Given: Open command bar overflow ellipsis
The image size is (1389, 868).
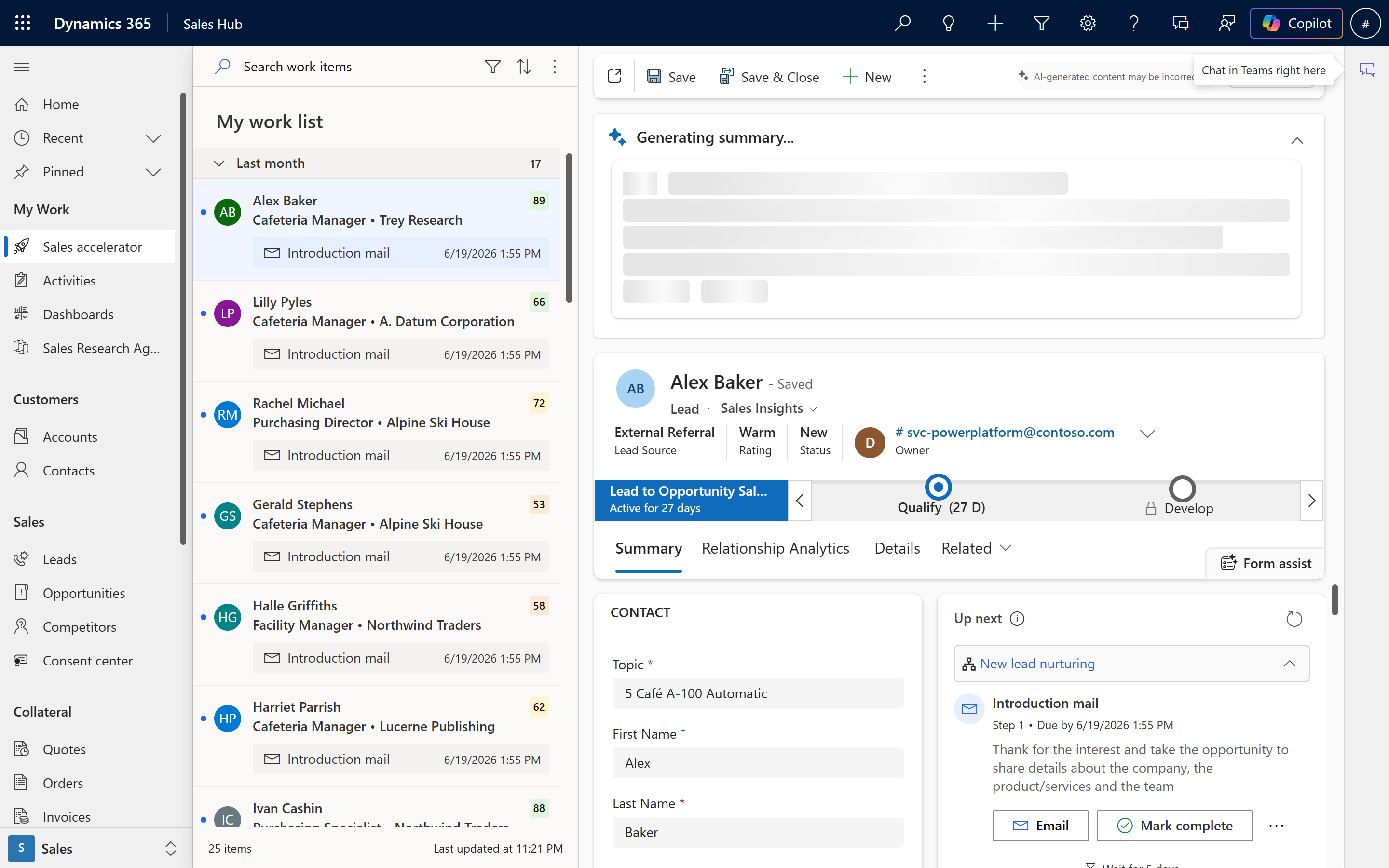Looking at the screenshot, I should coord(924,76).
